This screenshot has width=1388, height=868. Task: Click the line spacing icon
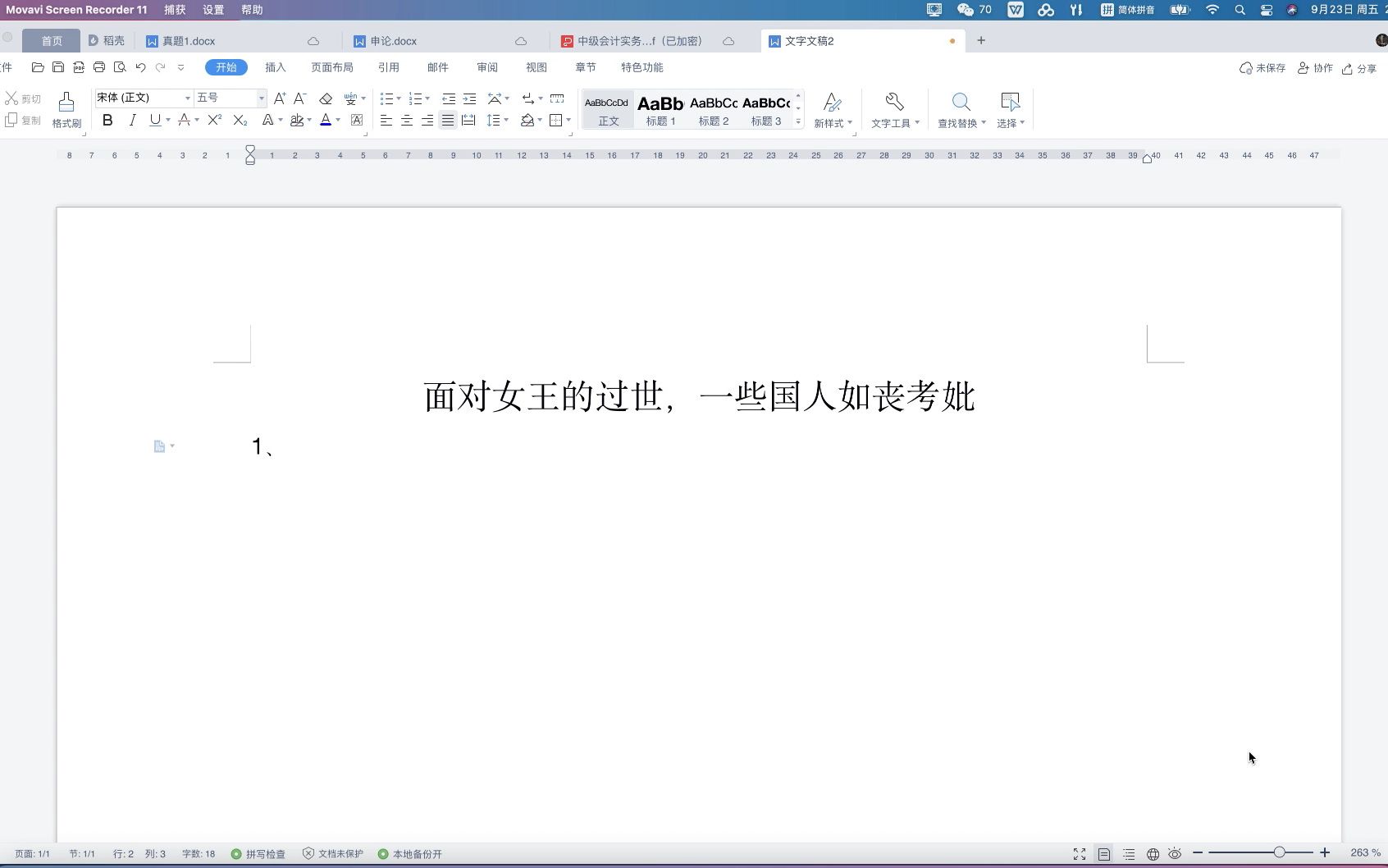pyautogui.click(x=493, y=121)
